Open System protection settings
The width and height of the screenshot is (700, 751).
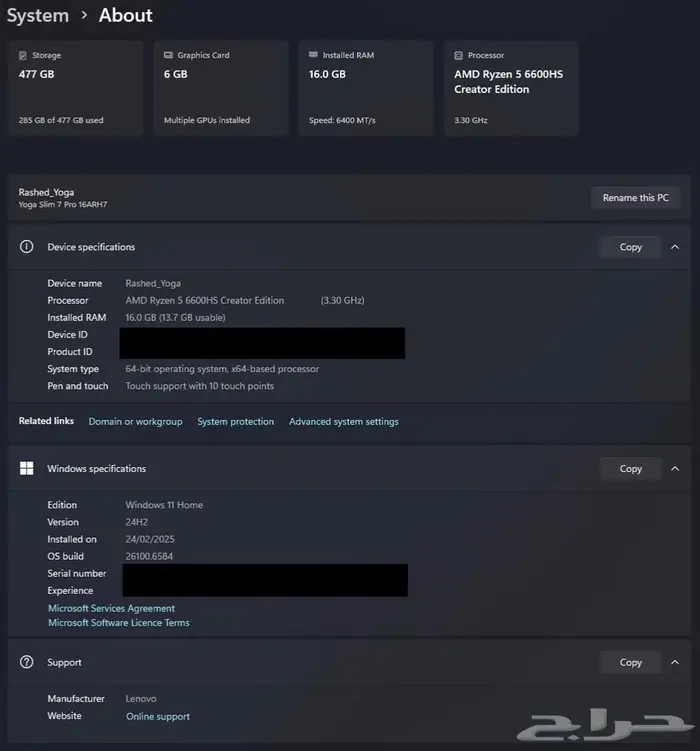coord(235,422)
